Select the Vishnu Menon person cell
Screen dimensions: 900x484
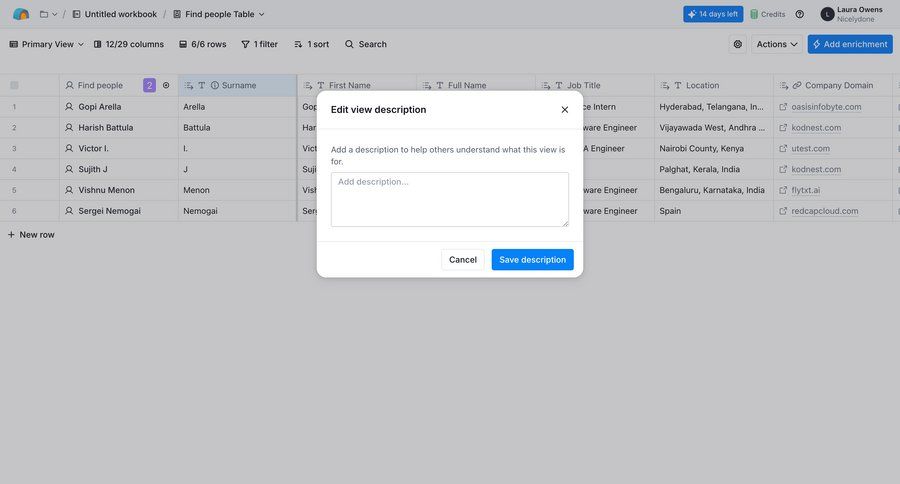119,190
